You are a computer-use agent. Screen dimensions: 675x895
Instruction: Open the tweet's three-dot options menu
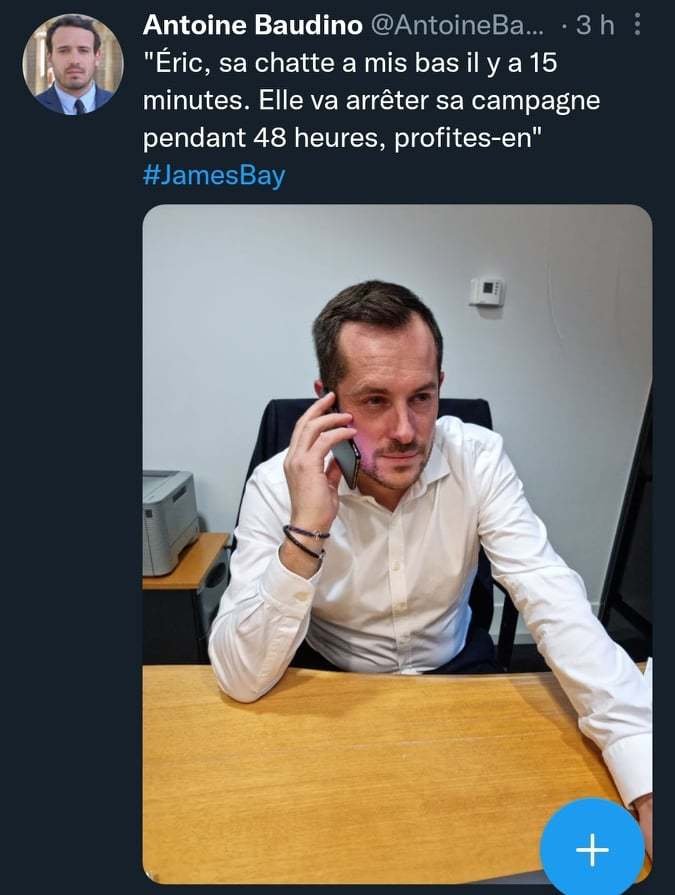pos(637,25)
